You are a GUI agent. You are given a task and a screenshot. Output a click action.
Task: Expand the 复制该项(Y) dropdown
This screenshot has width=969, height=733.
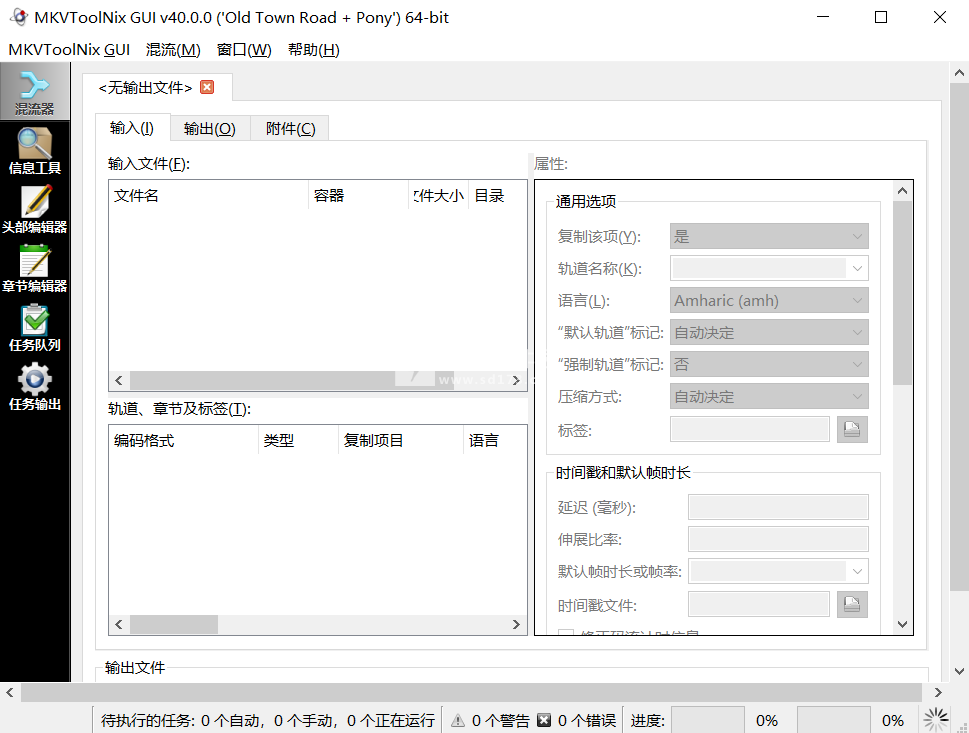tap(769, 236)
